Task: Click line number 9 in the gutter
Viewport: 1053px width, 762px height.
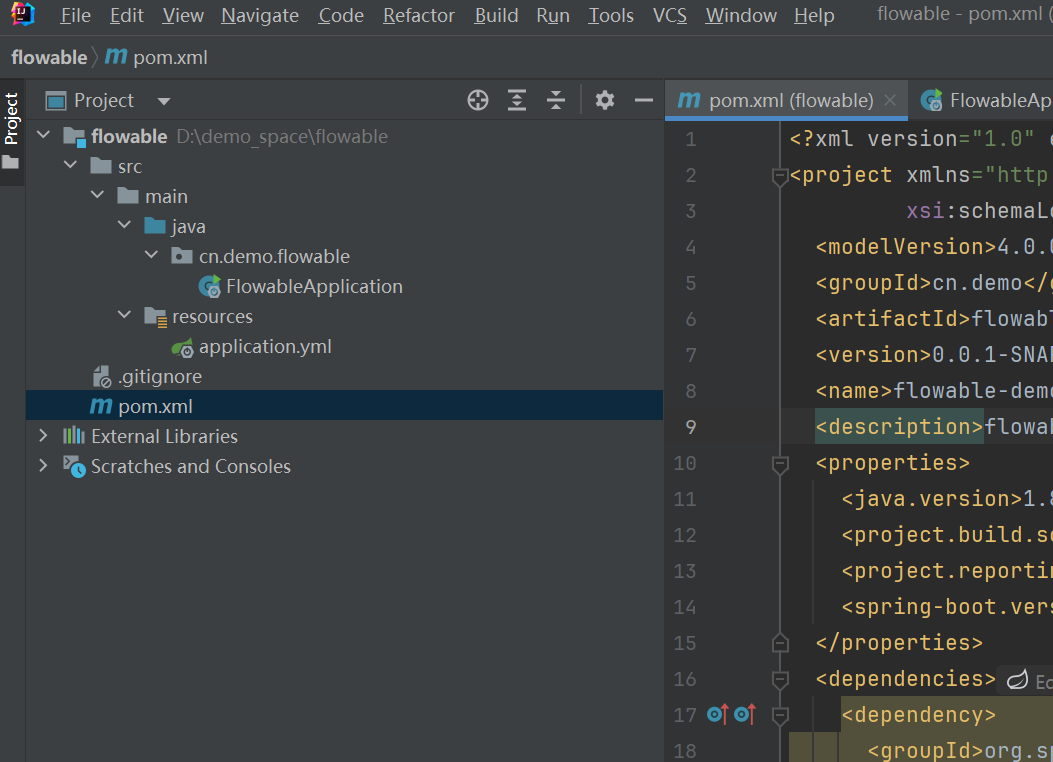Action: pyautogui.click(x=690, y=427)
